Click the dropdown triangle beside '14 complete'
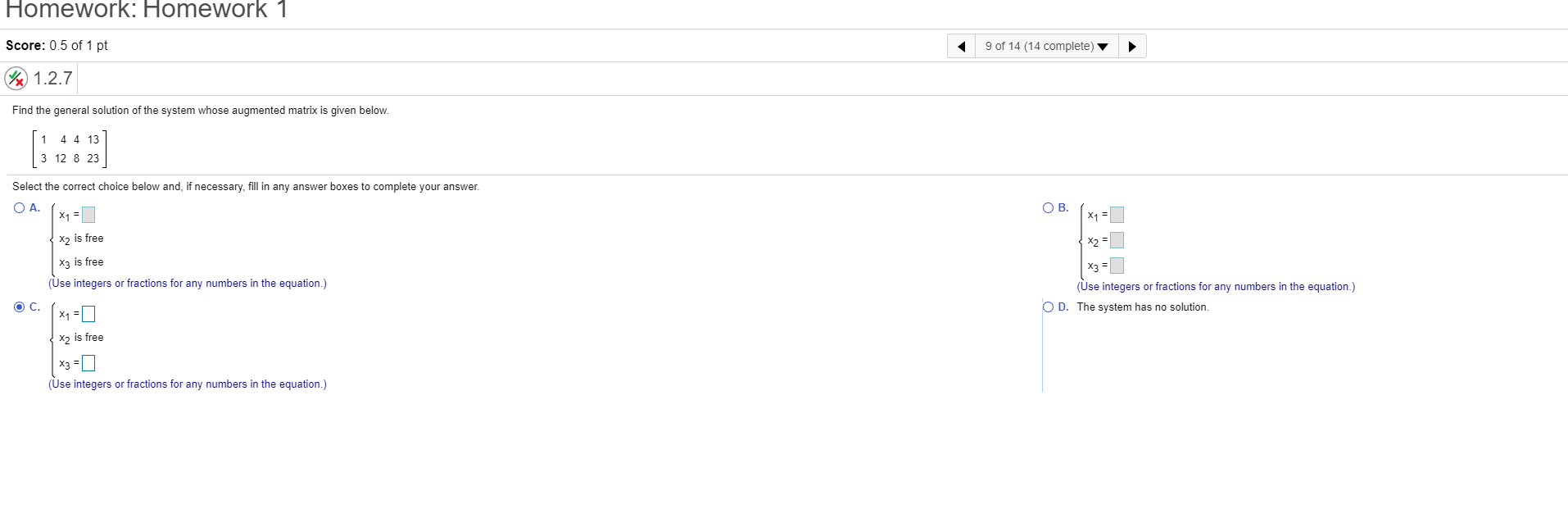The width and height of the screenshot is (1568, 509). tap(1103, 47)
